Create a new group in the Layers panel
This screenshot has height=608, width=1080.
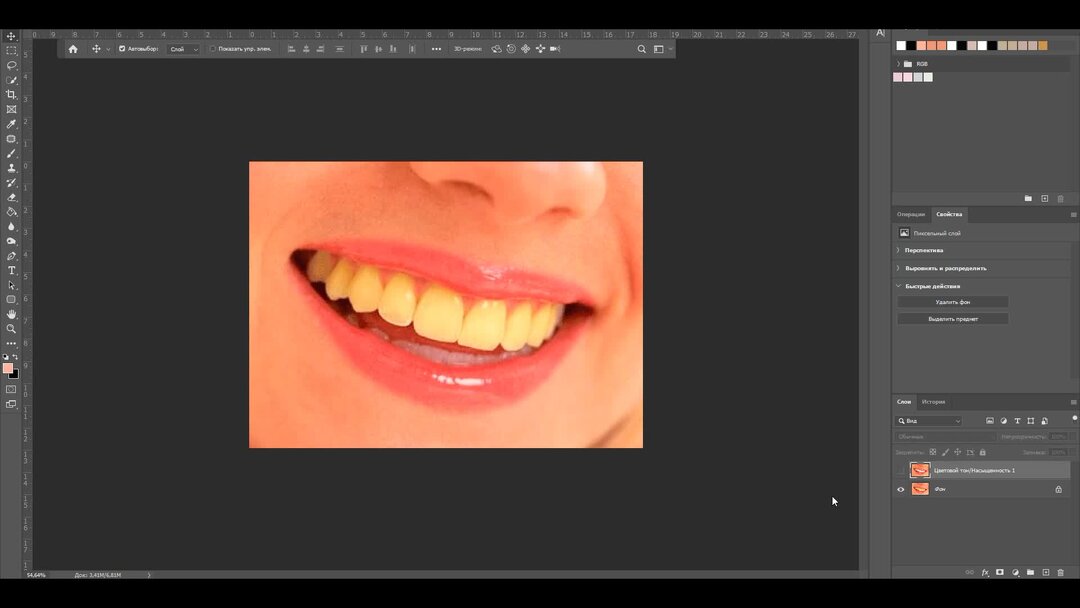(x=1030, y=573)
